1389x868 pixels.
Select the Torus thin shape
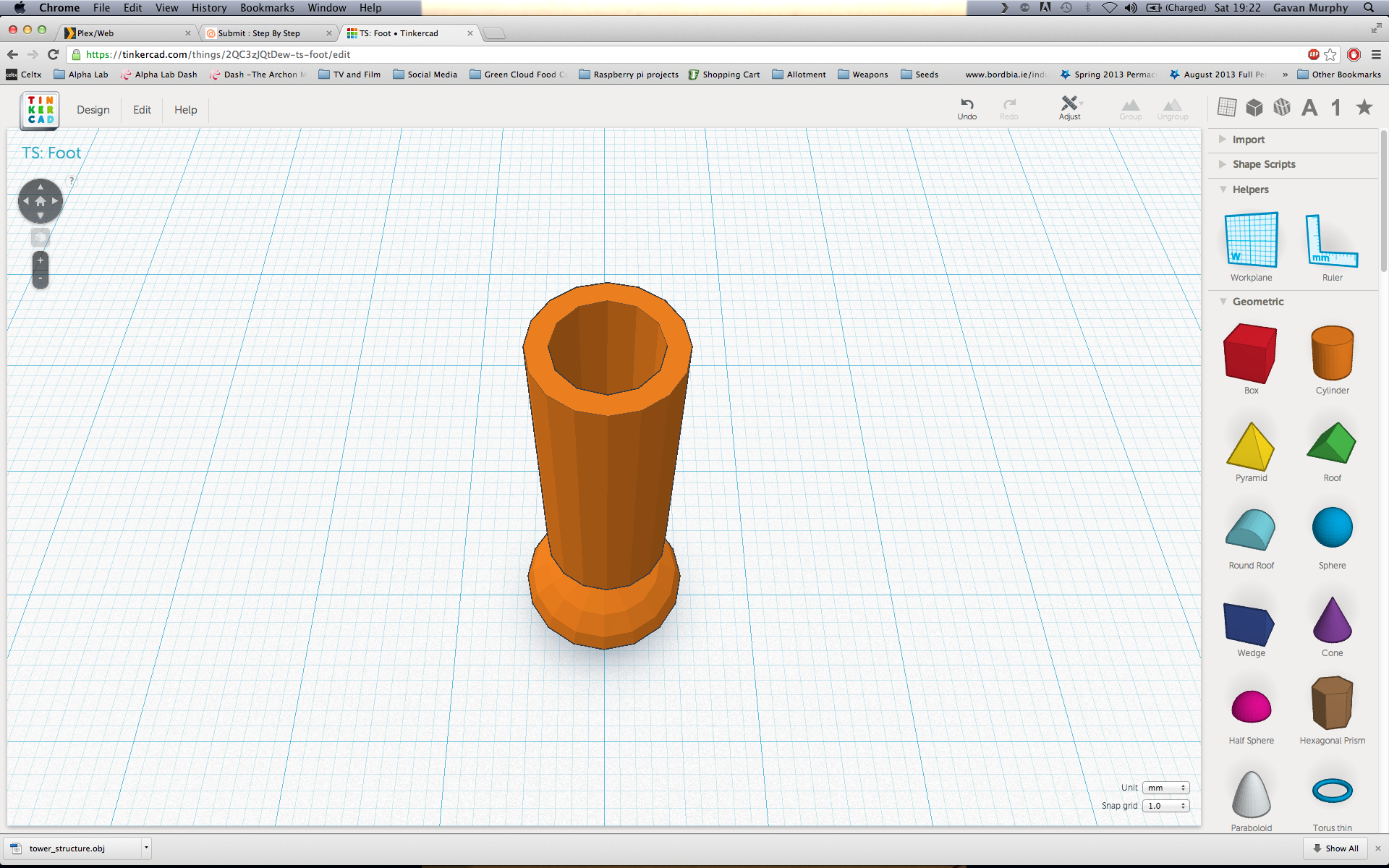point(1332,791)
